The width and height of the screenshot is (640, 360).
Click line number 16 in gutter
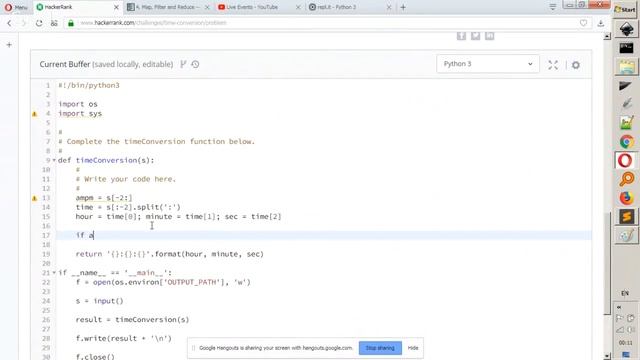coord(46,226)
